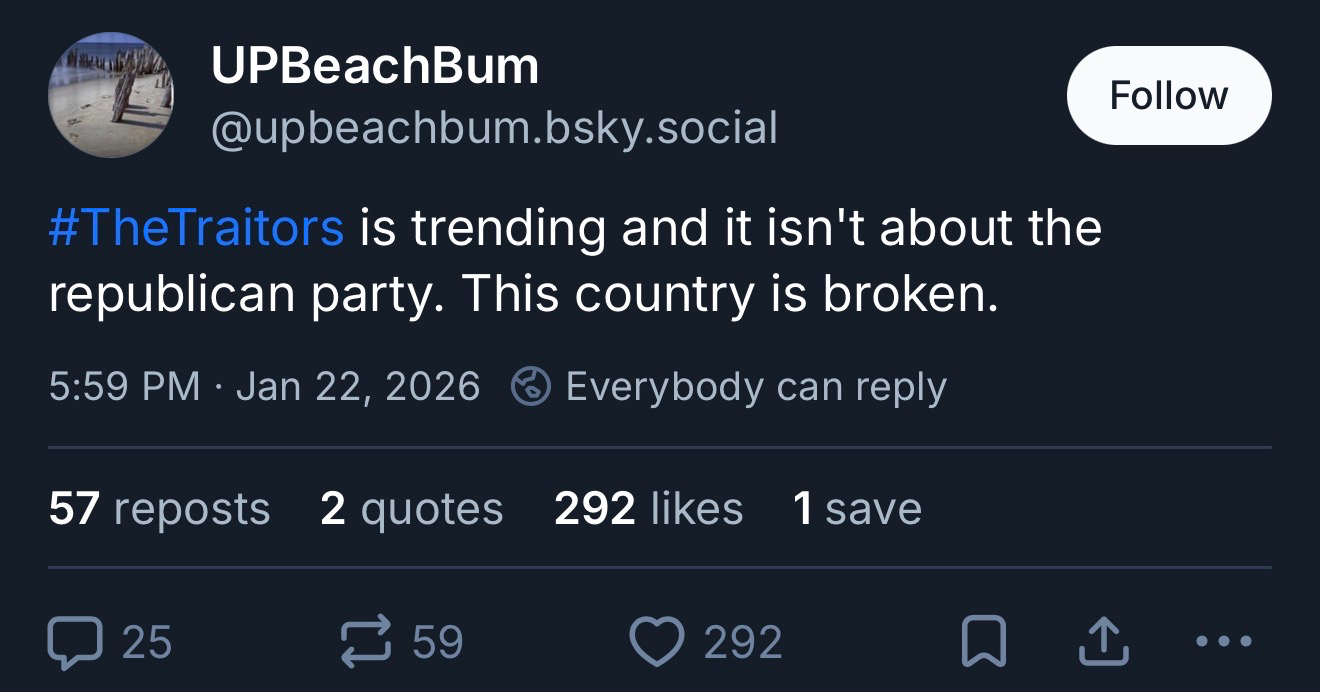Click the share upload icon
This screenshot has width=1320, height=692.
click(x=1103, y=642)
